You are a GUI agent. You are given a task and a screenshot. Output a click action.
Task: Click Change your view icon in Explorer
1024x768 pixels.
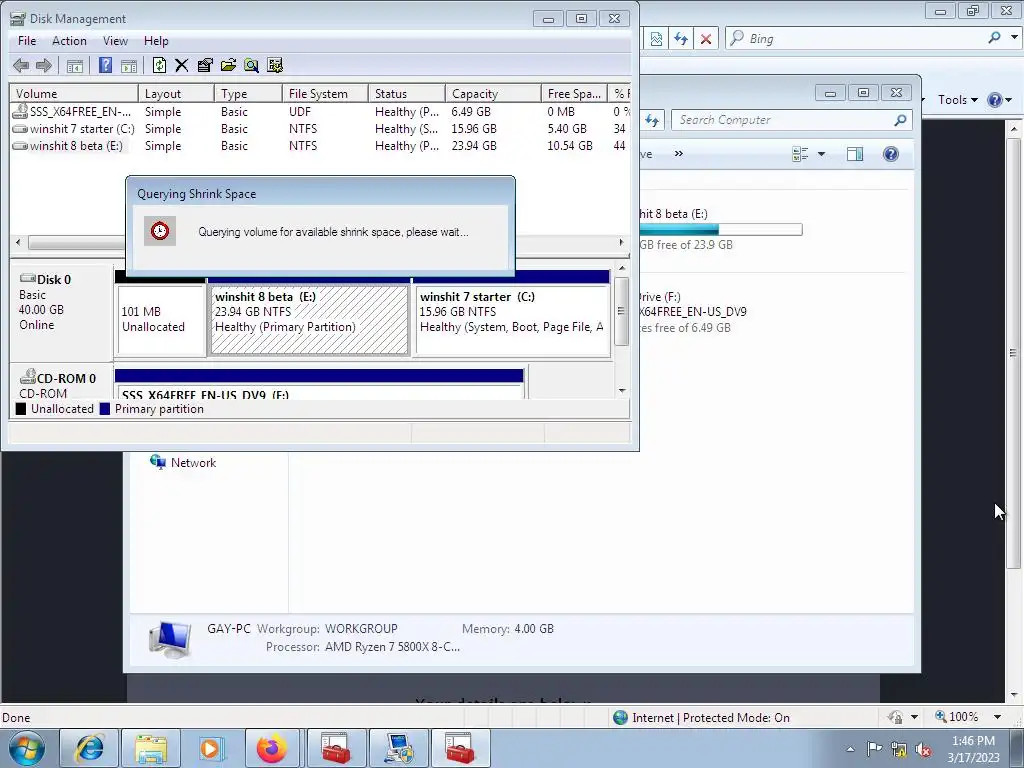[x=800, y=154]
